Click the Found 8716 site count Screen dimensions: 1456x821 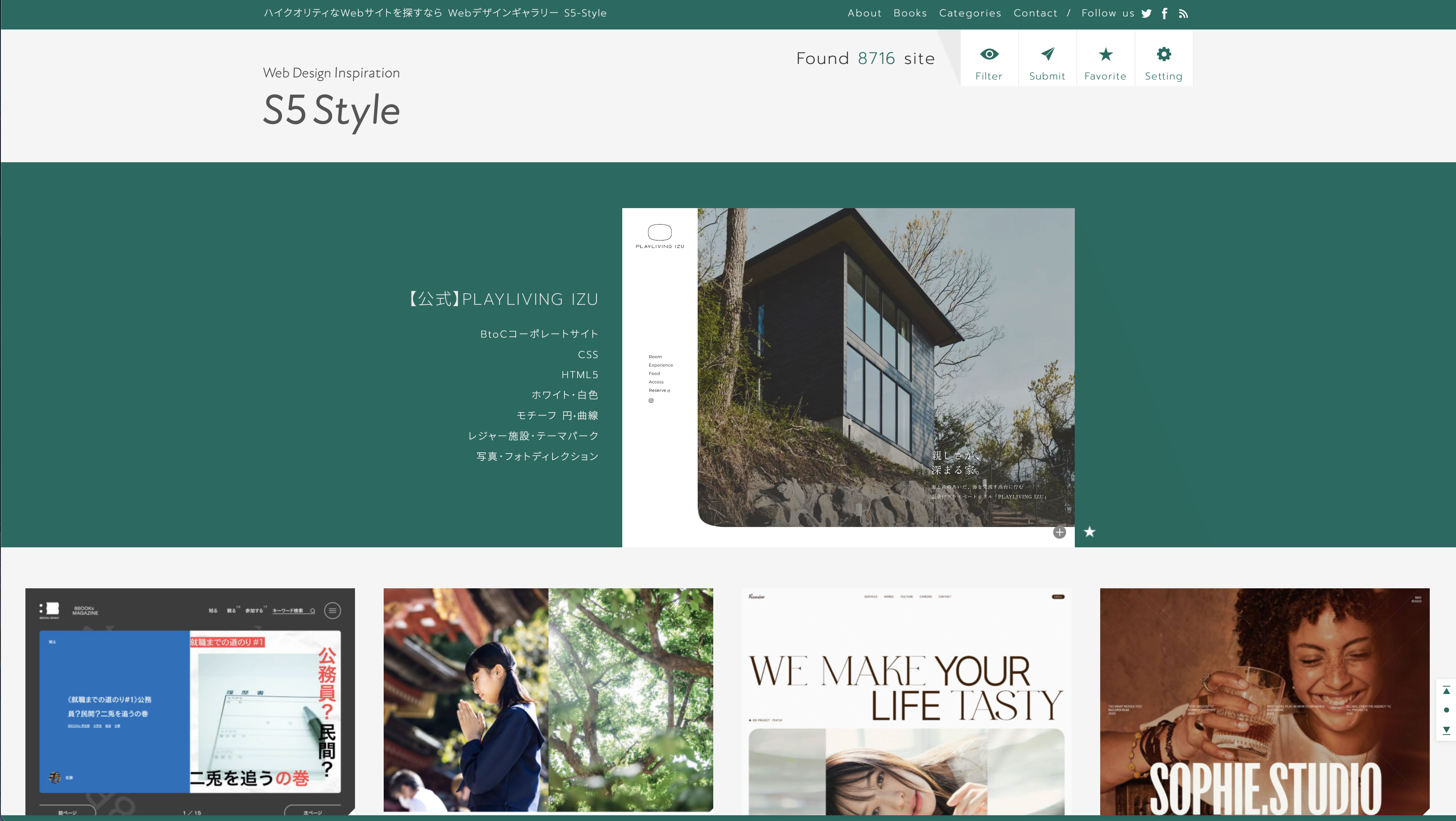click(865, 58)
